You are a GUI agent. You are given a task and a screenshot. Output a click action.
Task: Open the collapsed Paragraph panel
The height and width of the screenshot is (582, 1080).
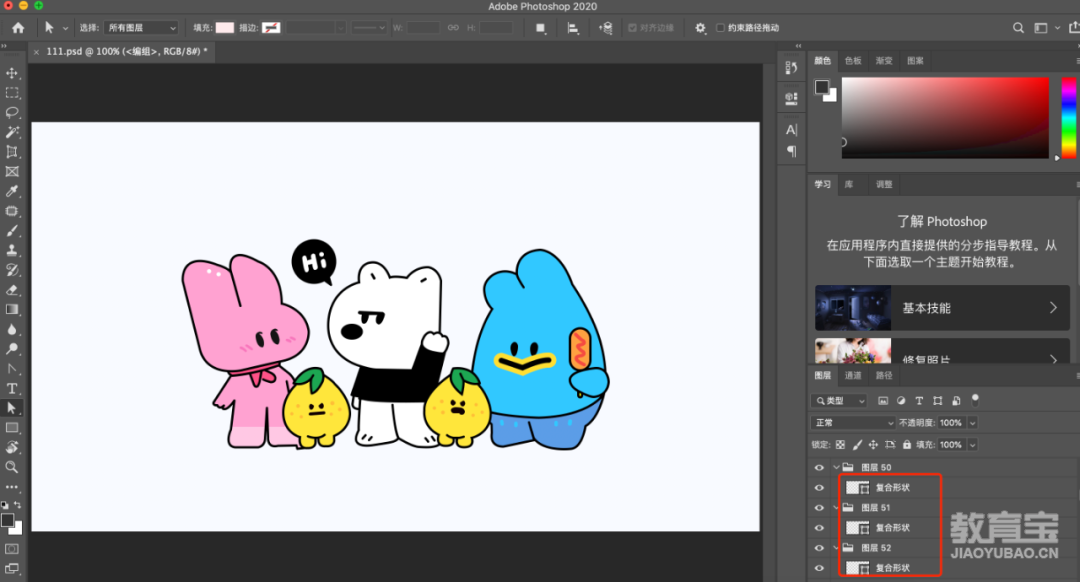pyautogui.click(x=791, y=151)
